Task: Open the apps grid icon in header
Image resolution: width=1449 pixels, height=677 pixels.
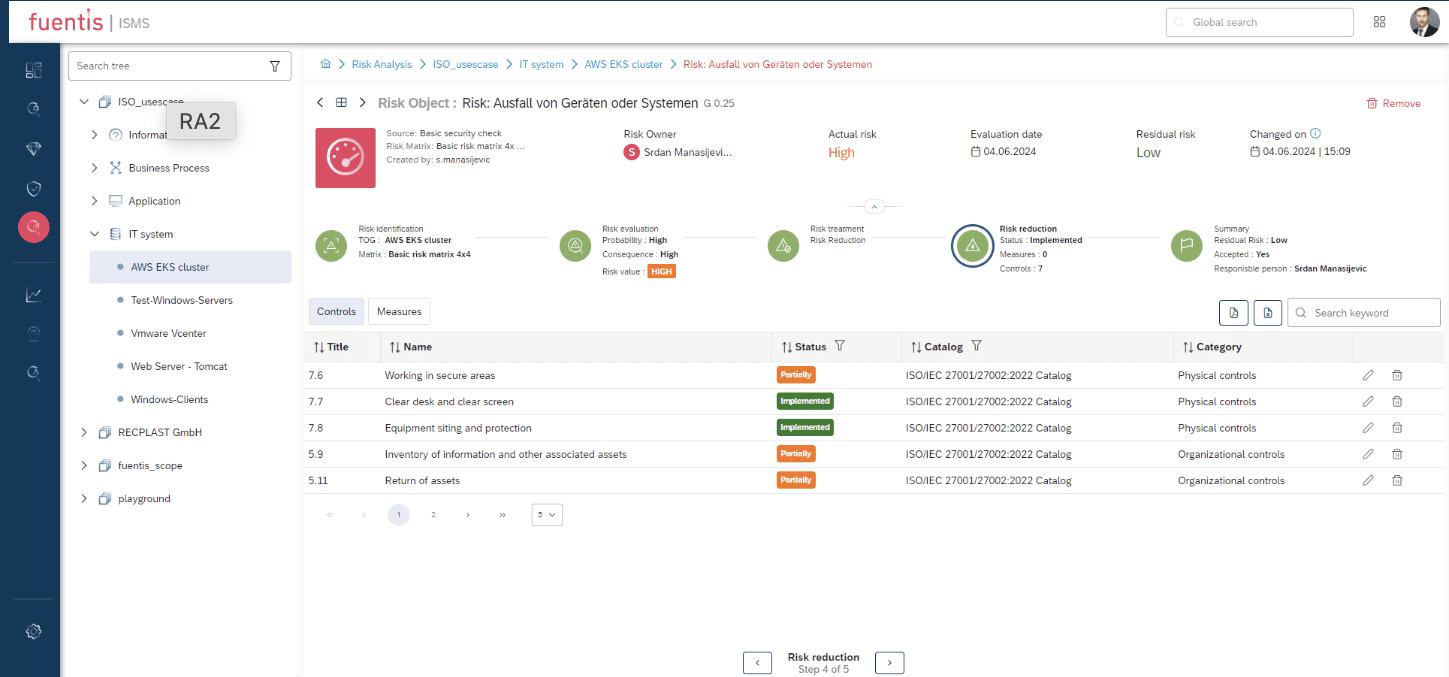Action: [x=1380, y=22]
